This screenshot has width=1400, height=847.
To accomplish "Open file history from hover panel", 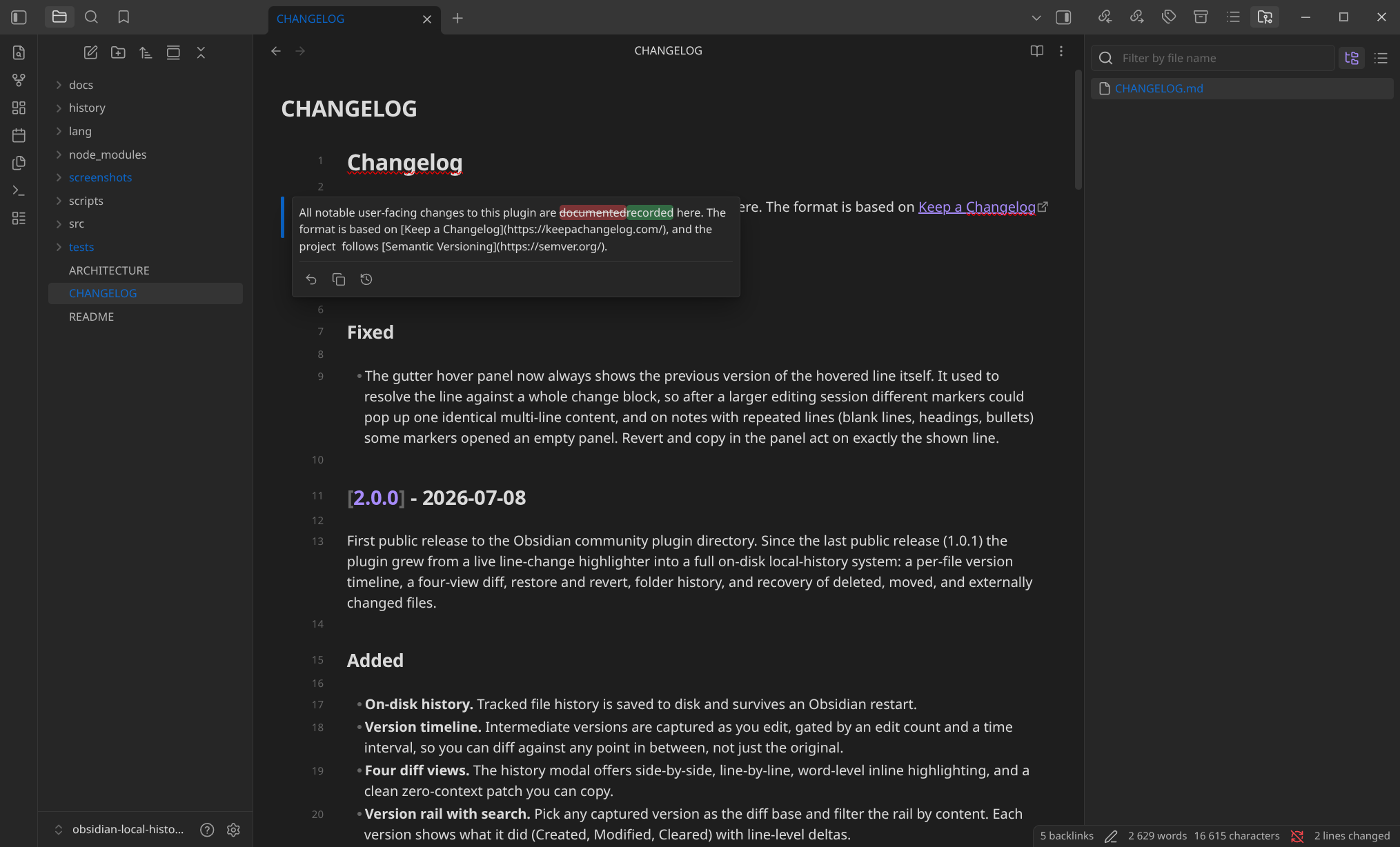I will [366, 279].
